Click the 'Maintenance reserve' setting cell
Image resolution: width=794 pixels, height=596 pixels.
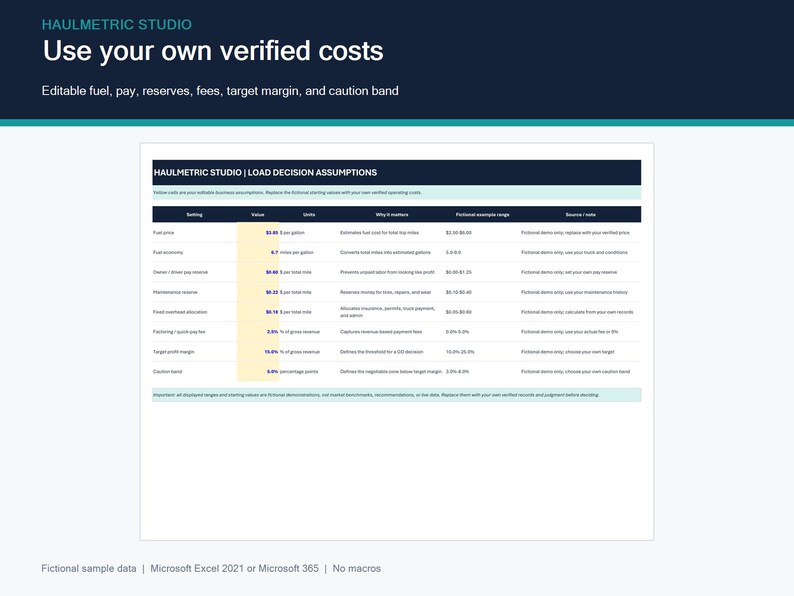point(175,292)
